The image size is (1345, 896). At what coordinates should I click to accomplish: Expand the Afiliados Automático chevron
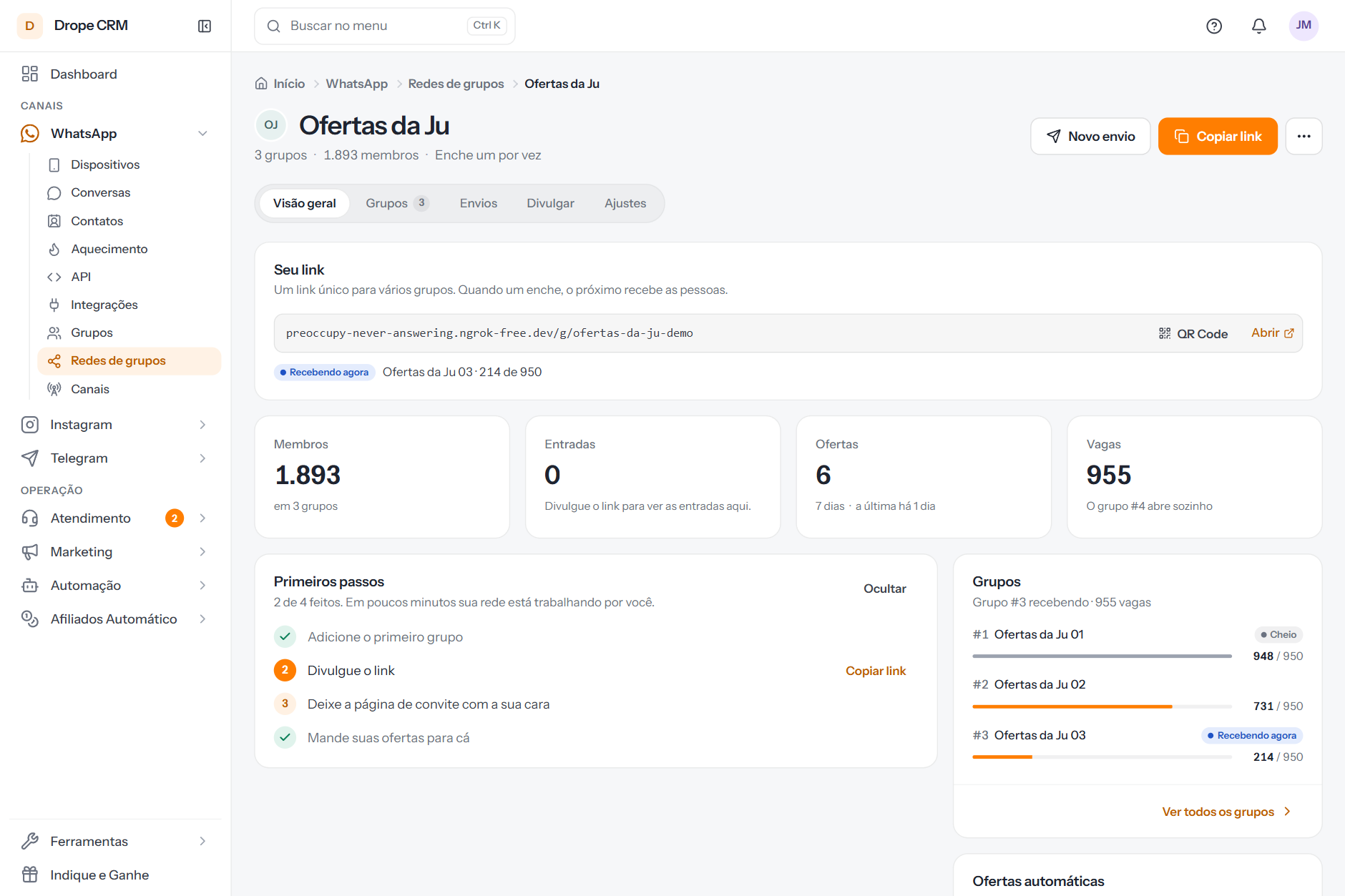(x=202, y=619)
